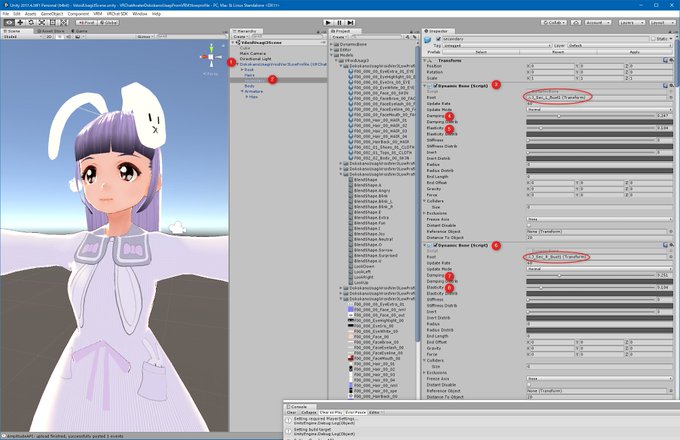This screenshot has height=440, width=680.
Task: Click the Project search-by-type icon
Action: pyautogui.click(x=407, y=37)
